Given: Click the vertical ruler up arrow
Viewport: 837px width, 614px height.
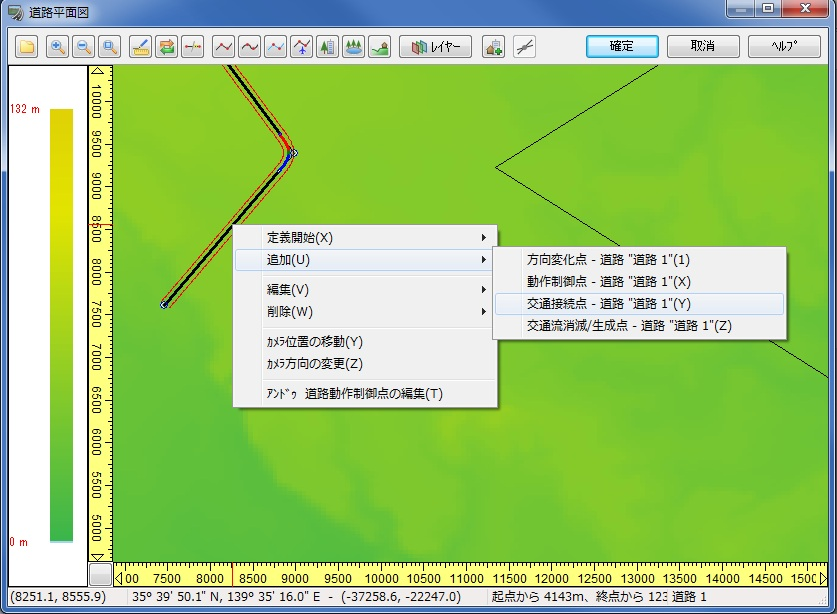Looking at the screenshot, I should (x=98, y=71).
